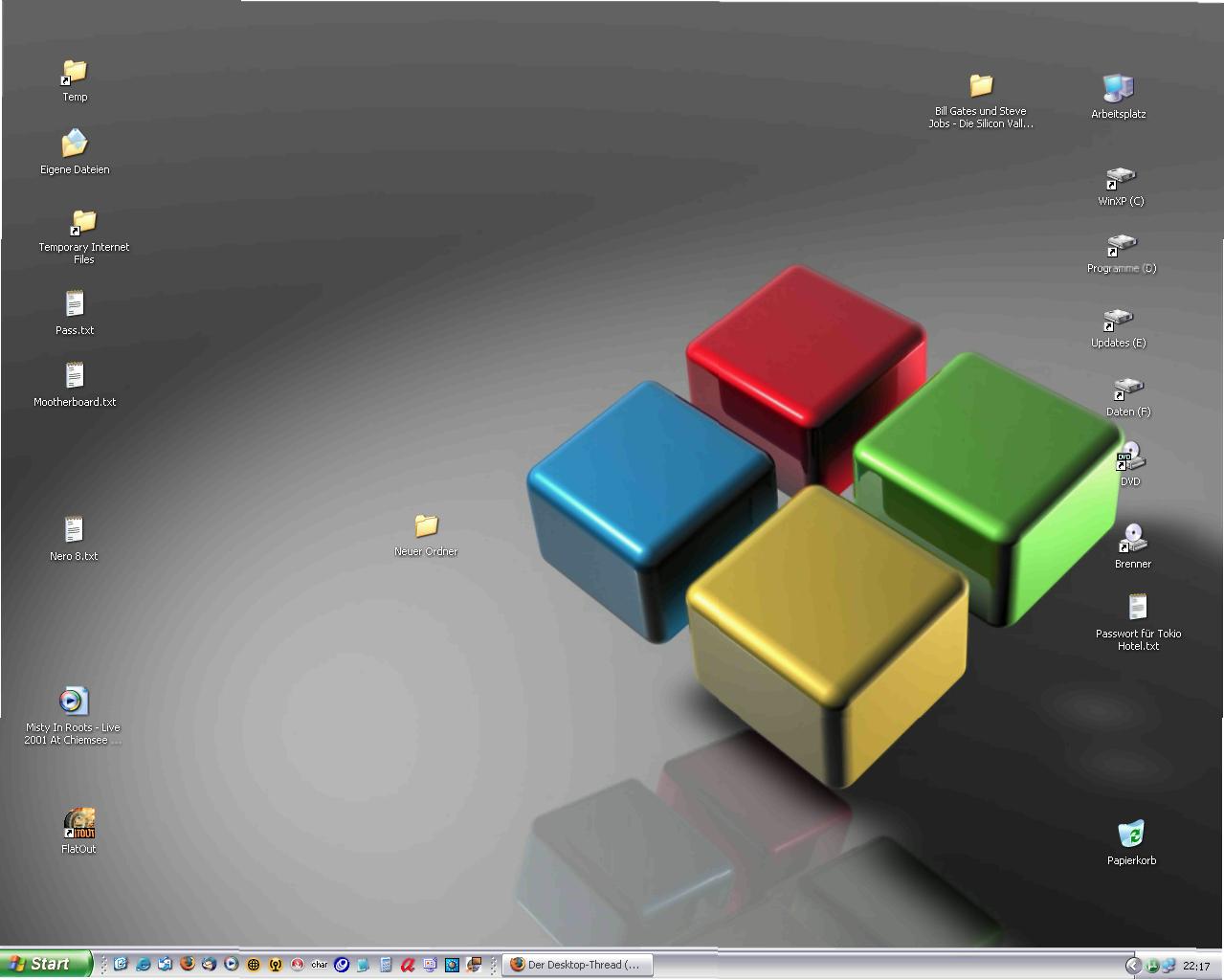The height and width of the screenshot is (980, 1224).
Task: Select the Arbeitsplatz desktop icon
Action: tap(1118, 89)
